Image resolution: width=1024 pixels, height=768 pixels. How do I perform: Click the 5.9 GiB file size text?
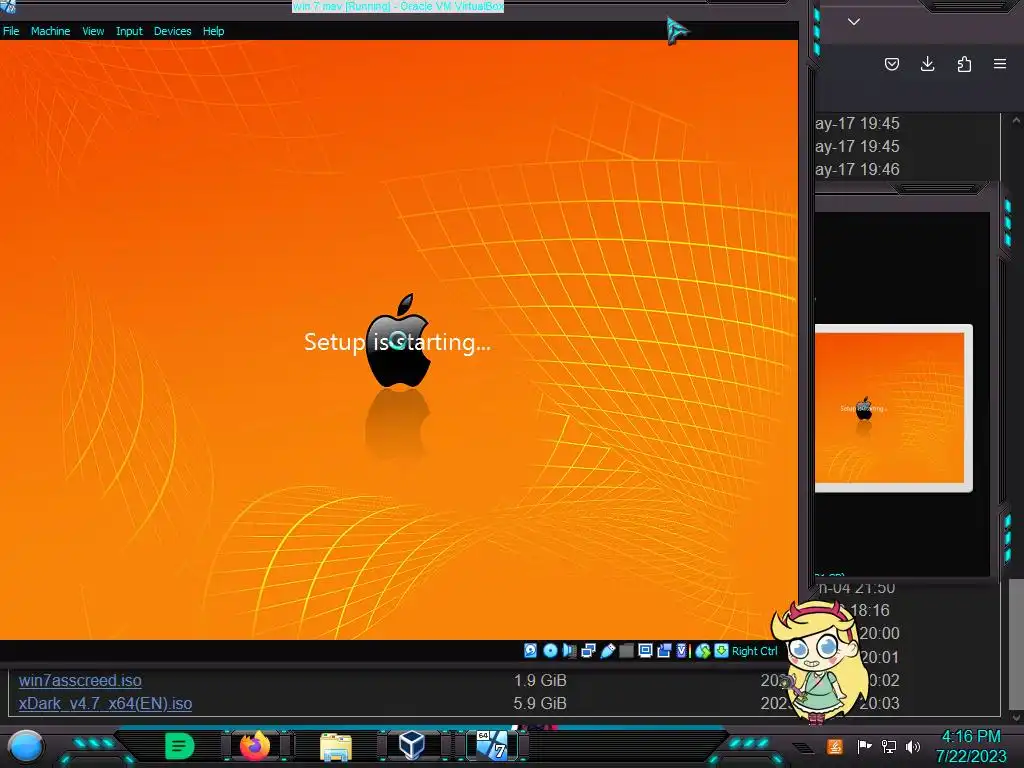[x=540, y=703]
